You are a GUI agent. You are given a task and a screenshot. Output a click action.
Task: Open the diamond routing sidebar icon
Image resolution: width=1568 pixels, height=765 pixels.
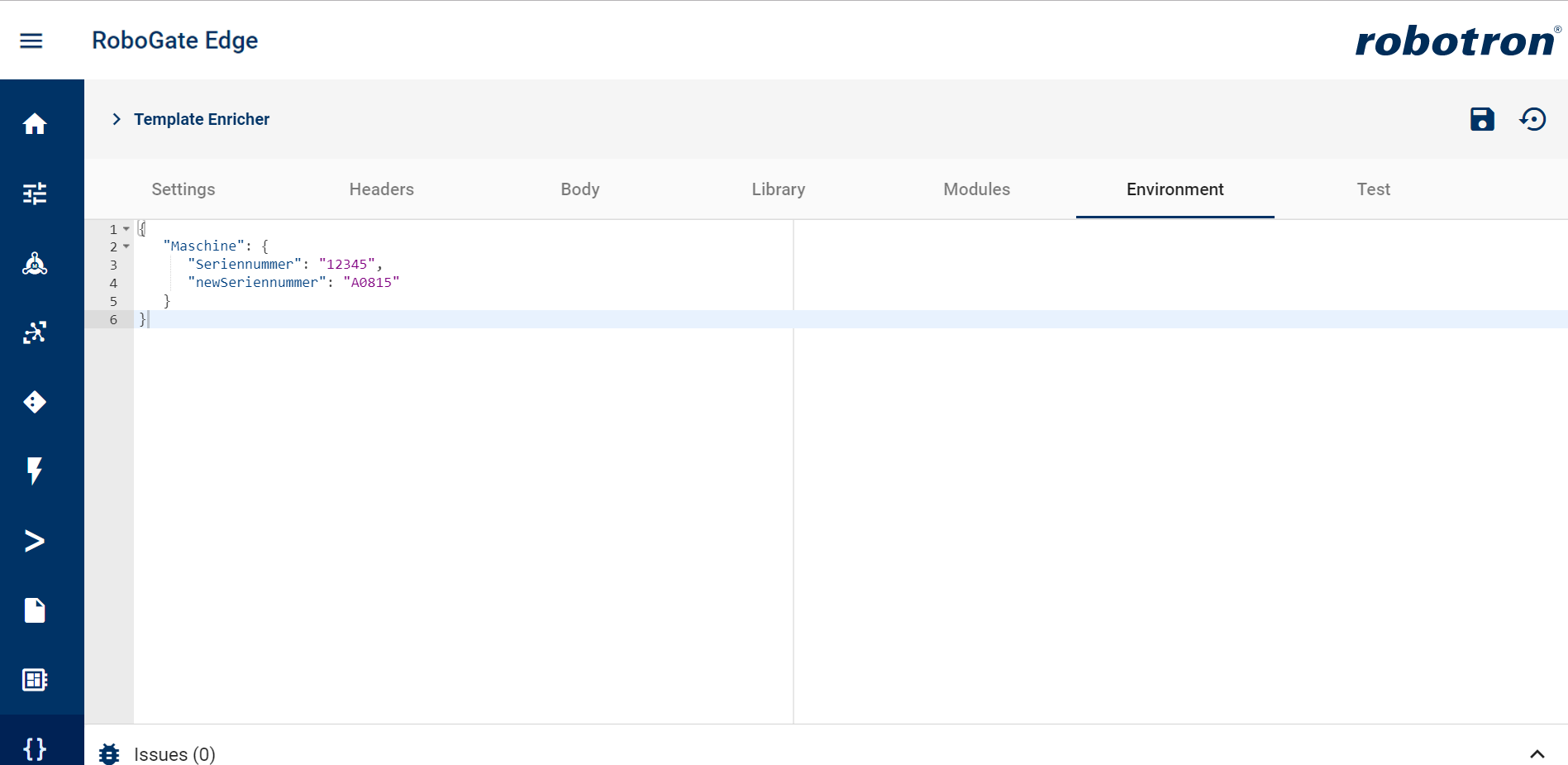point(35,402)
